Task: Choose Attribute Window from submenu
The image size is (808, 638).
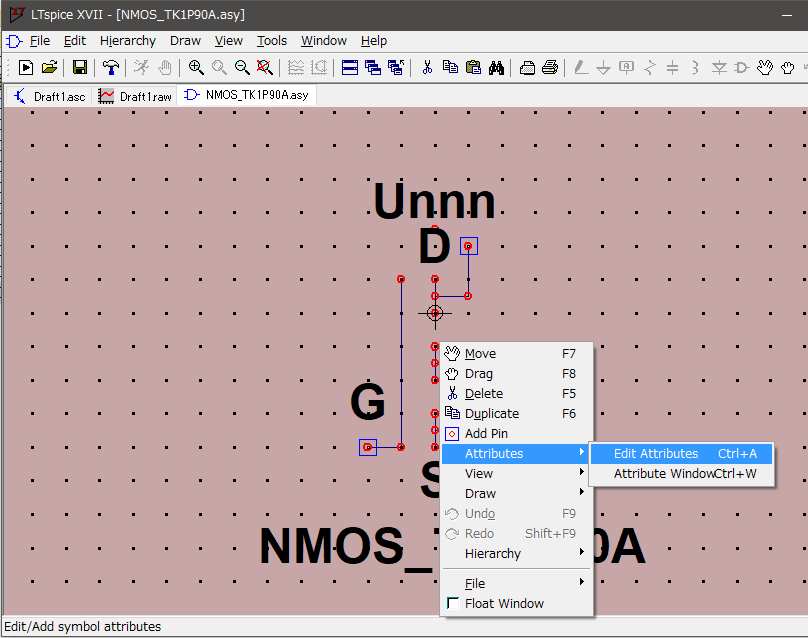Action: tap(681, 474)
